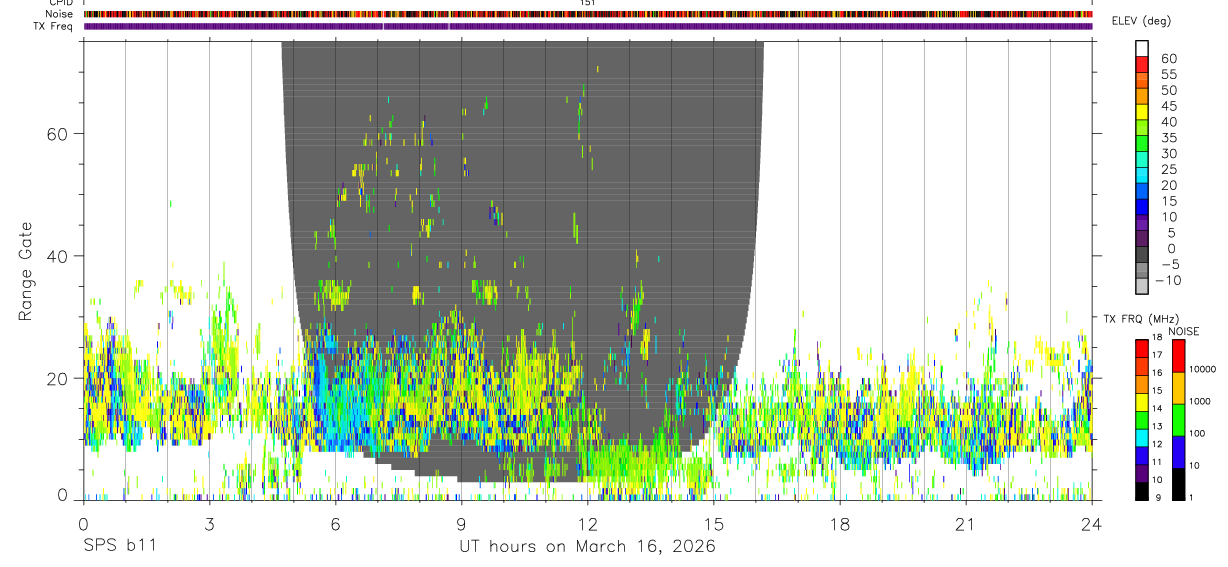Click the '6' tick on the UT hours axis
Screen dimensions: 1228x567
click(x=336, y=524)
